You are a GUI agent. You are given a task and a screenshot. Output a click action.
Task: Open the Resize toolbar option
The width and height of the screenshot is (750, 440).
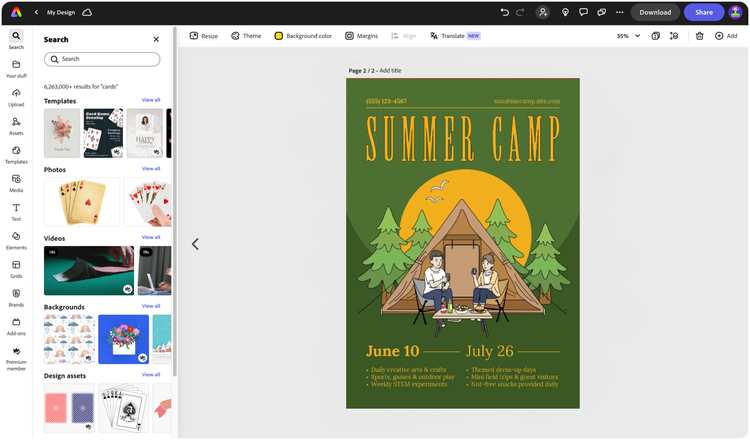pyautogui.click(x=204, y=36)
